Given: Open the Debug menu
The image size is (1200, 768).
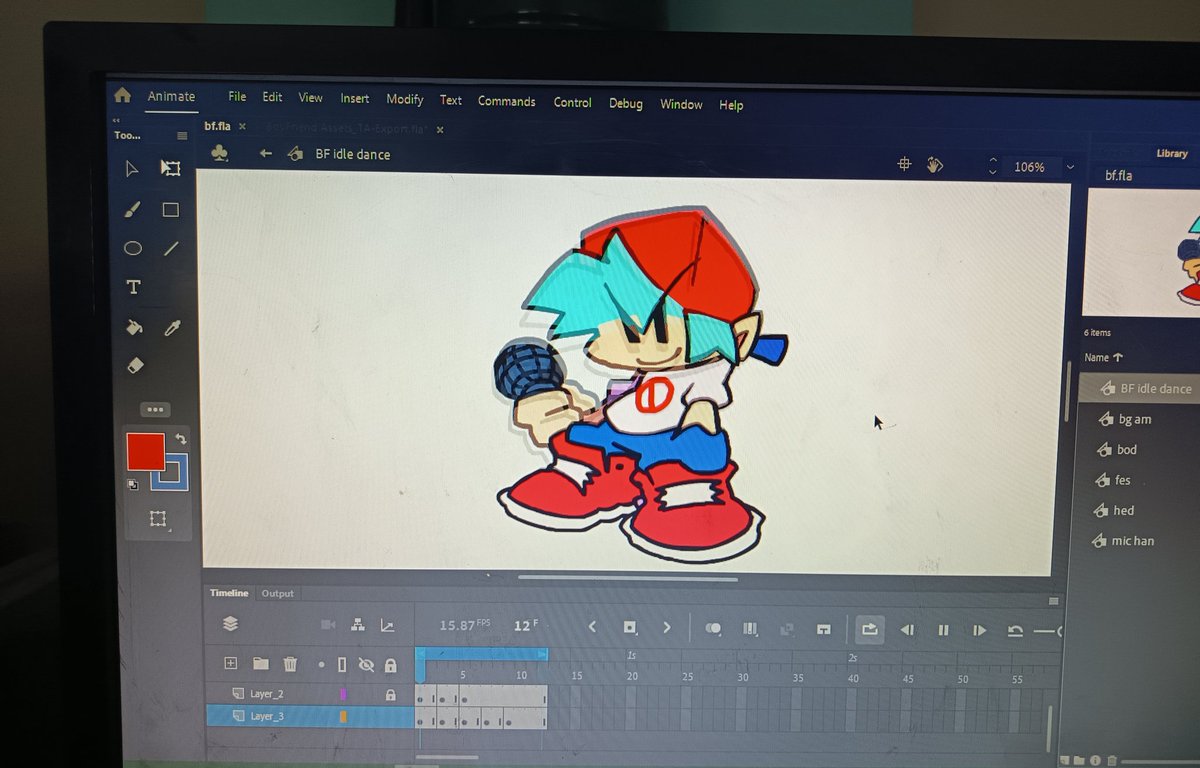Looking at the screenshot, I should pos(625,103).
